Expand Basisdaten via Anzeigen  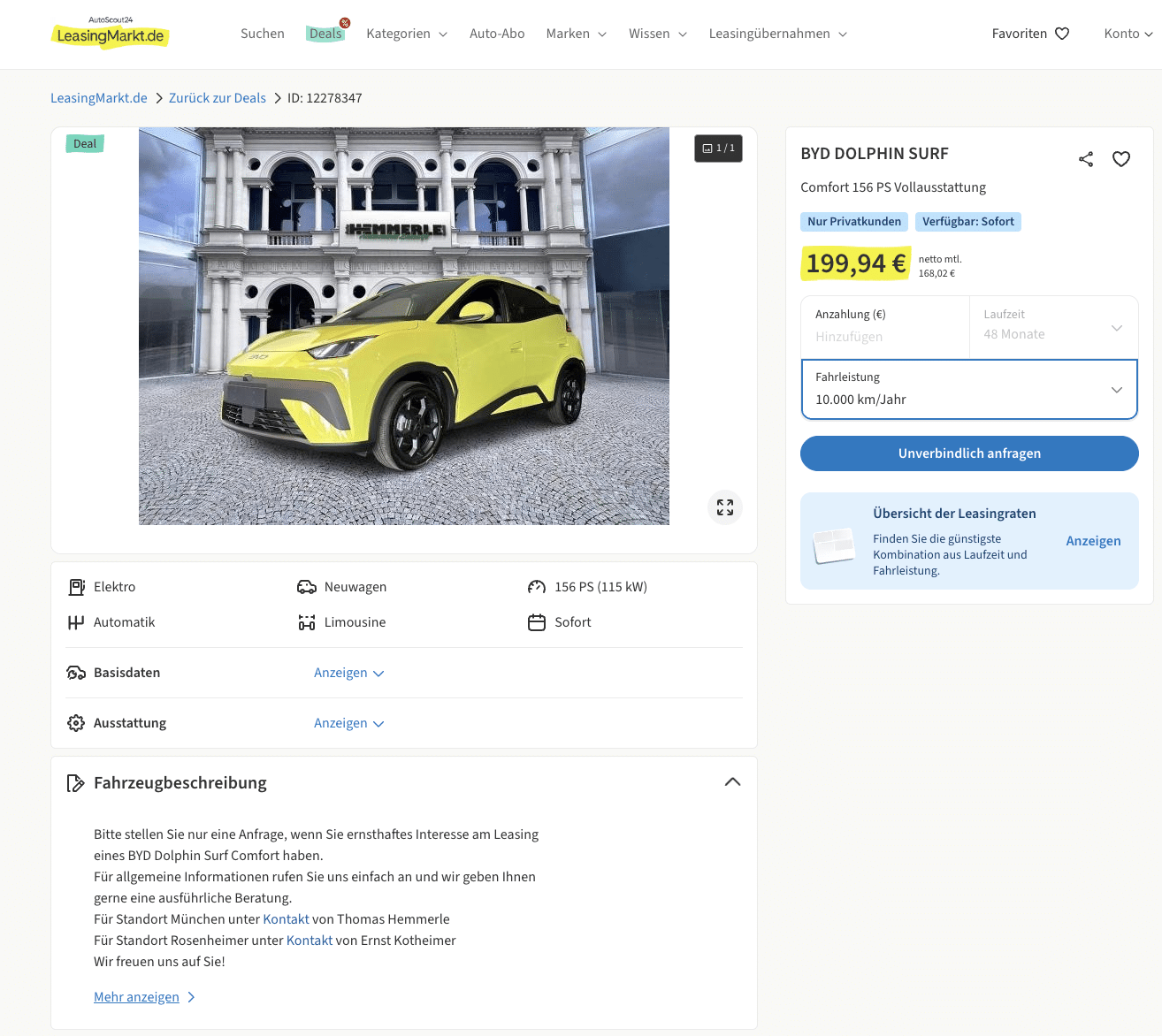point(348,673)
